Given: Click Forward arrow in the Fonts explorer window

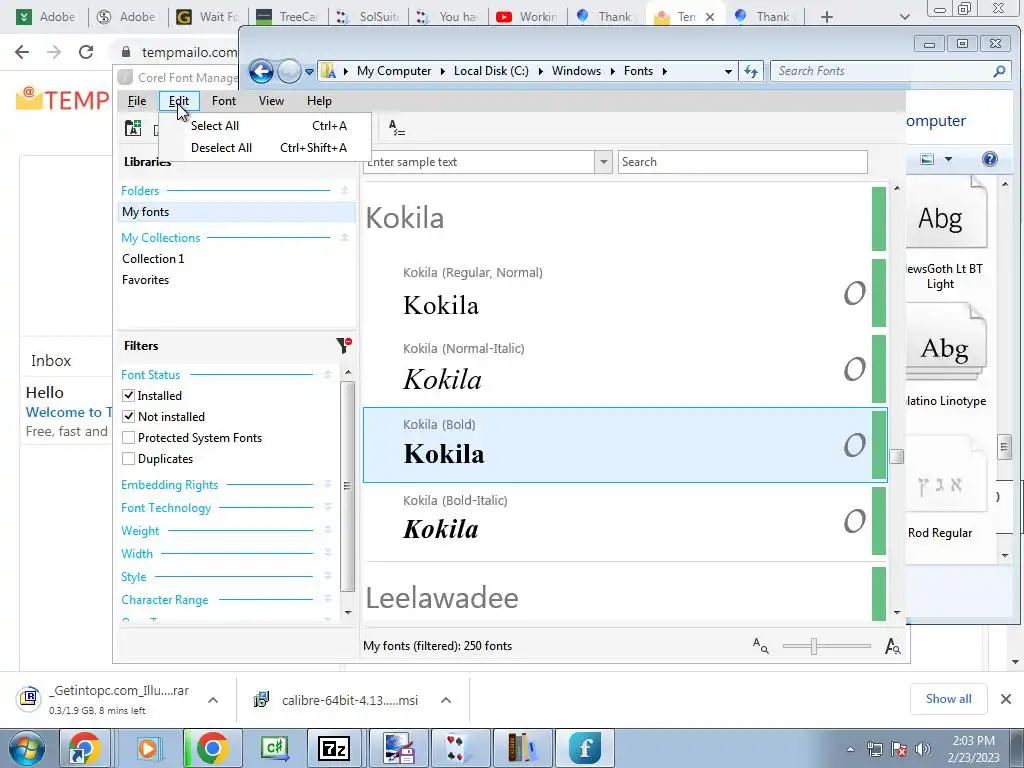Looking at the screenshot, I should (x=289, y=71).
